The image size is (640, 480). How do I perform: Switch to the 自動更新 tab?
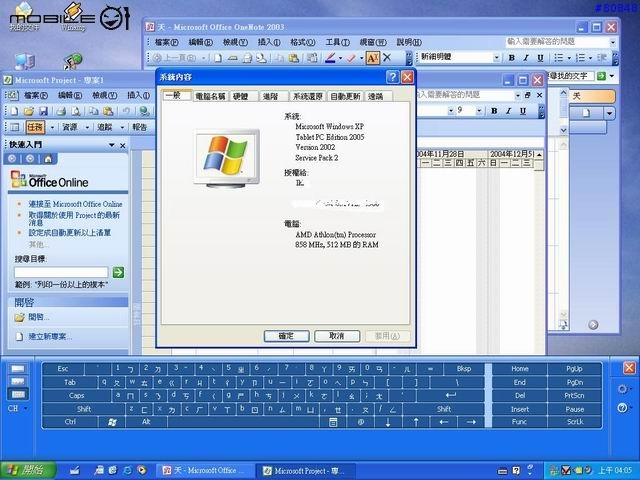tap(345, 96)
